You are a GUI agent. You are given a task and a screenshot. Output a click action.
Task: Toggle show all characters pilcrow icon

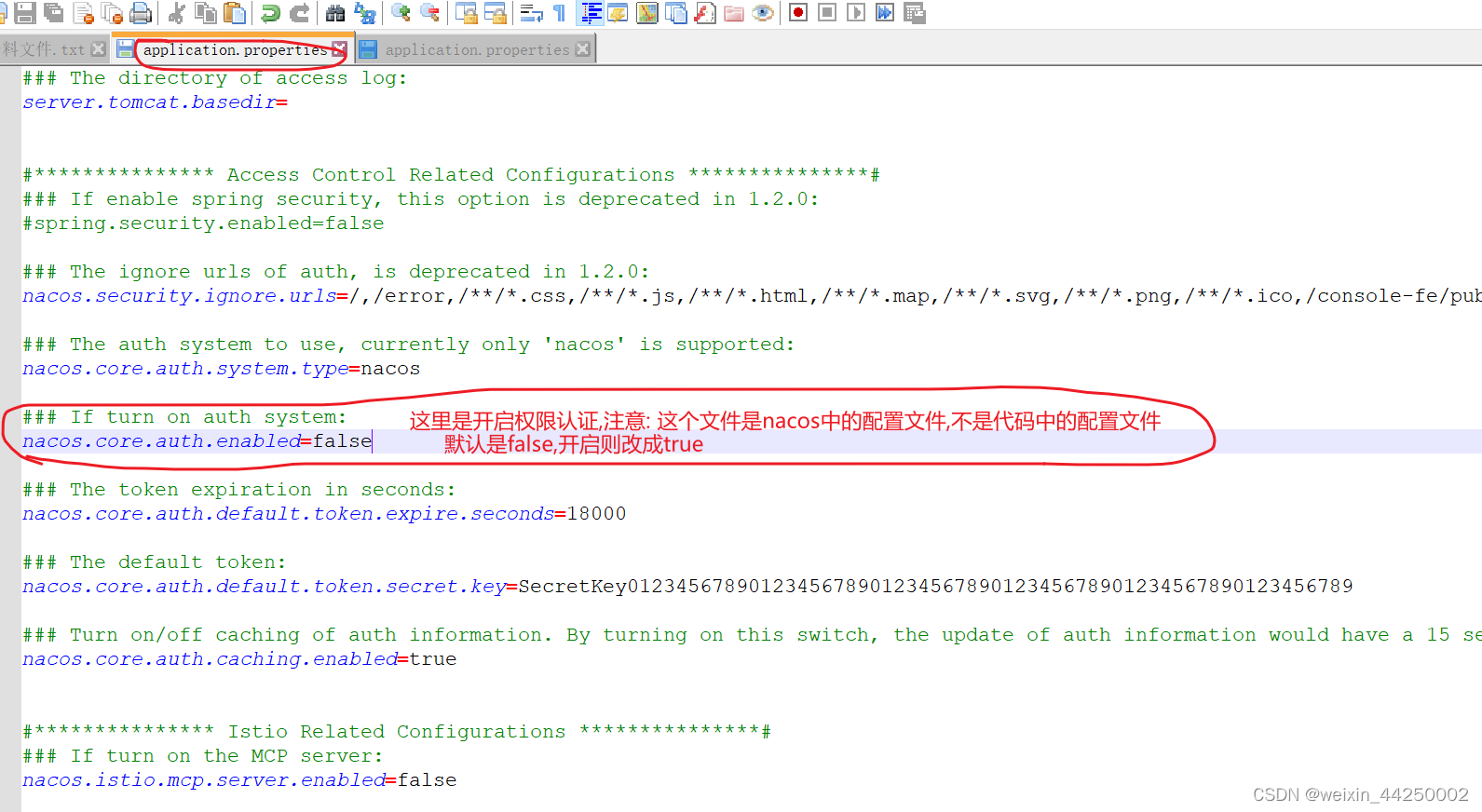click(x=559, y=13)
